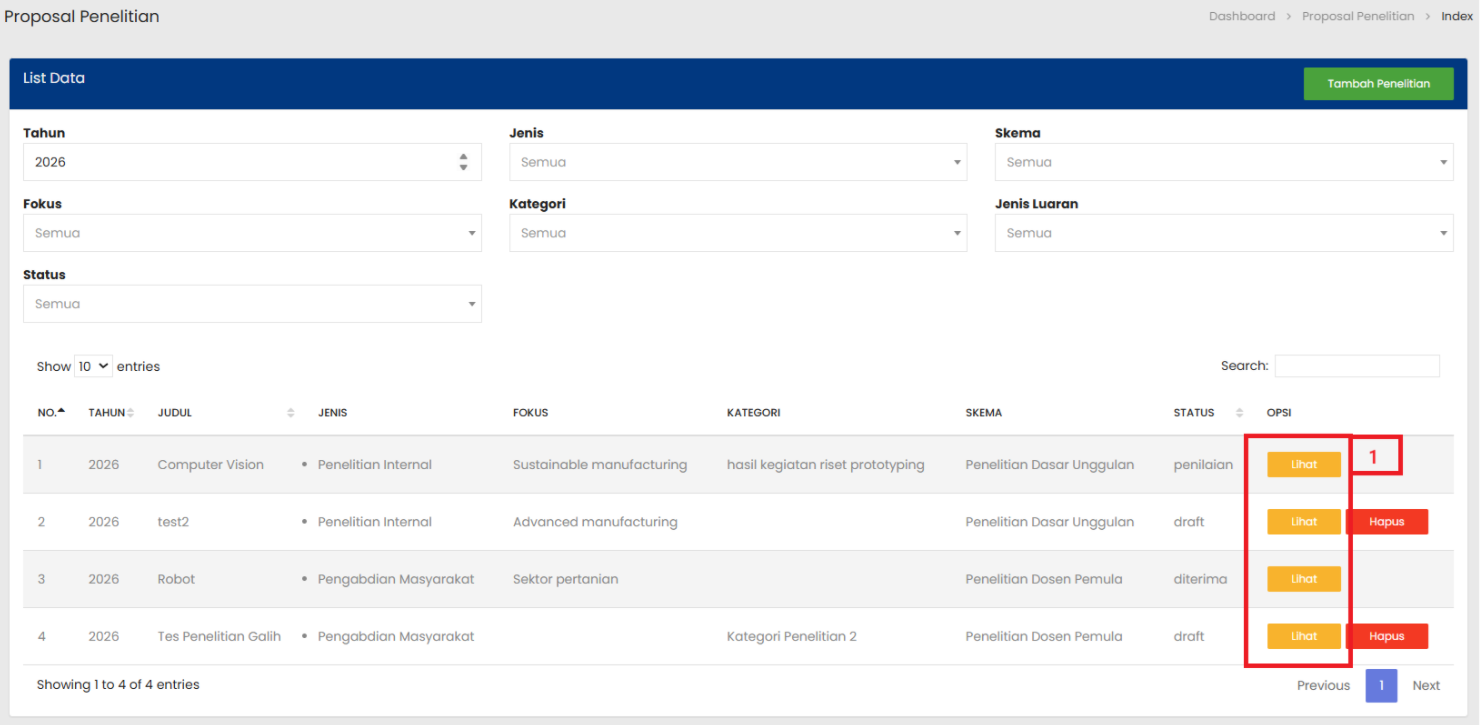The height and width of the screenshot is (725, 1481).
Task: Sort table by TAHUN column icon
Action: (x=131, y=413)
